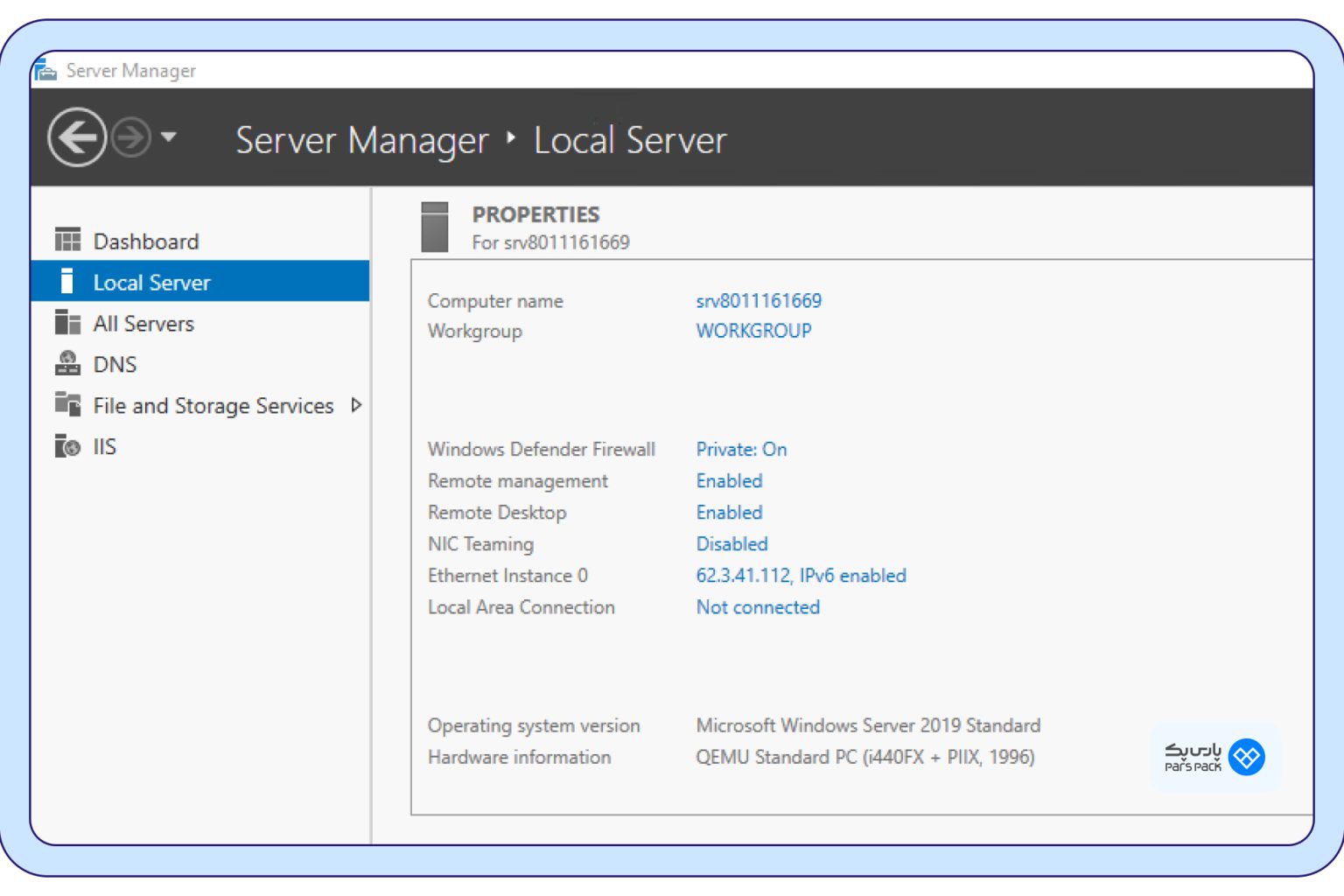Toggle Windows Defender Firewall via Private: On
Screen dimensions: 1344x896
point(740,449)
